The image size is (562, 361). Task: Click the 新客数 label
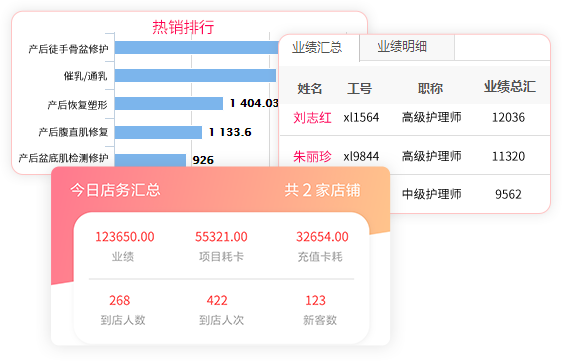pos(320,320)
